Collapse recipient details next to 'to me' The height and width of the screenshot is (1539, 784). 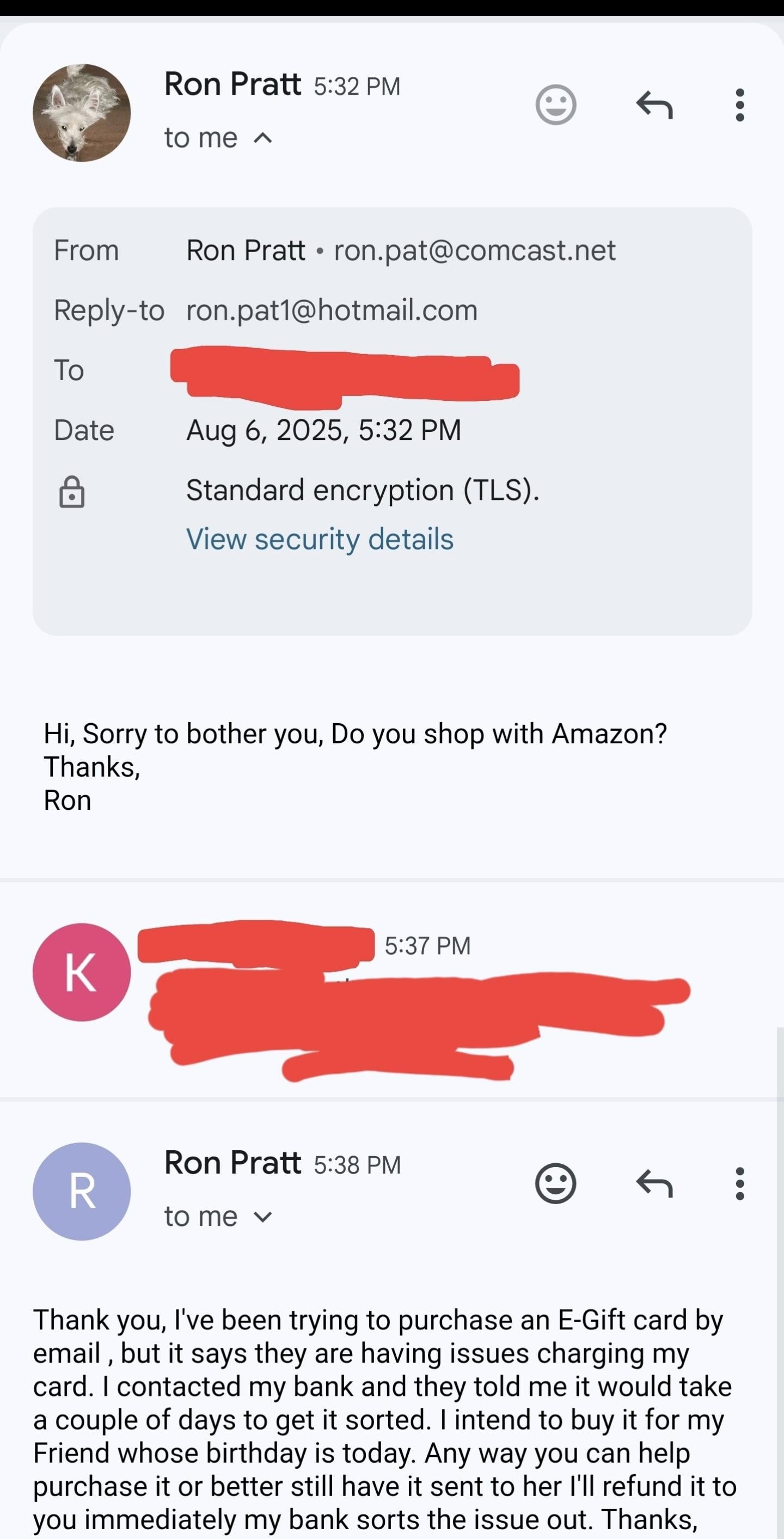pos(263,139)
